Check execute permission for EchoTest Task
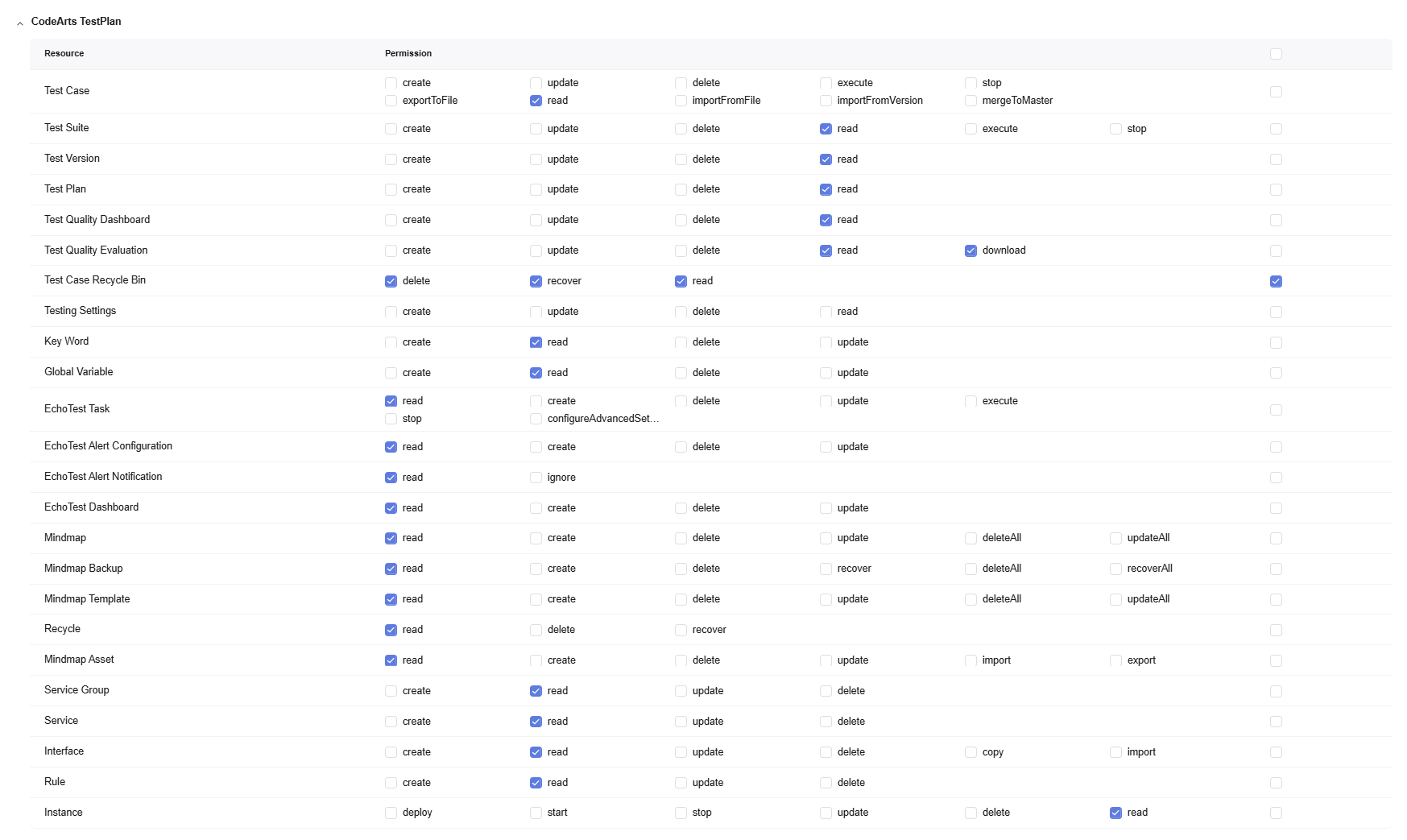 970,401
